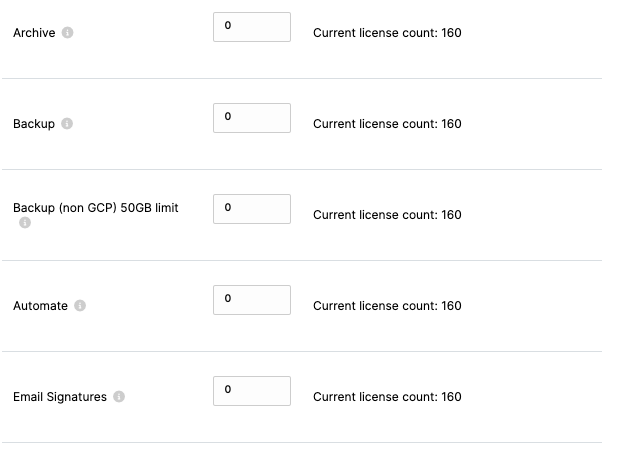
Task: Click license count text for Backup (non GCP)
Action: (x=387, y=215)
